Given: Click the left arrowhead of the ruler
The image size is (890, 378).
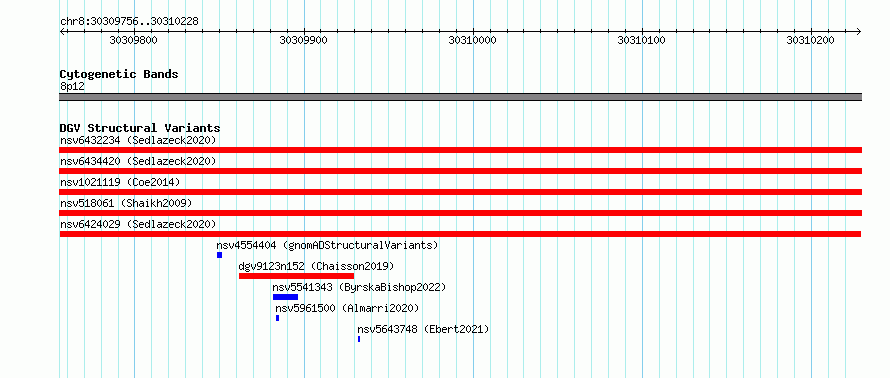Looking at the screenshot, I should 62,31.
